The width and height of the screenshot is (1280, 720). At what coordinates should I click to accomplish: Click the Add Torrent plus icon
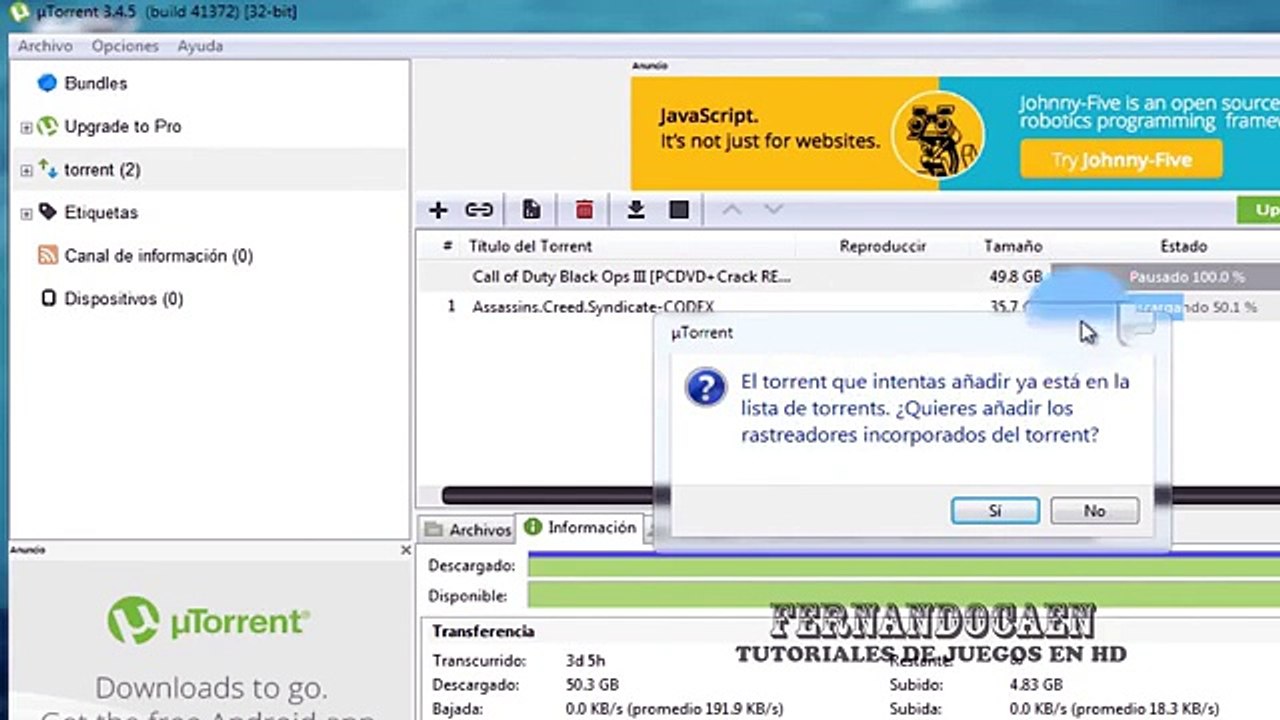click(438, 210)
